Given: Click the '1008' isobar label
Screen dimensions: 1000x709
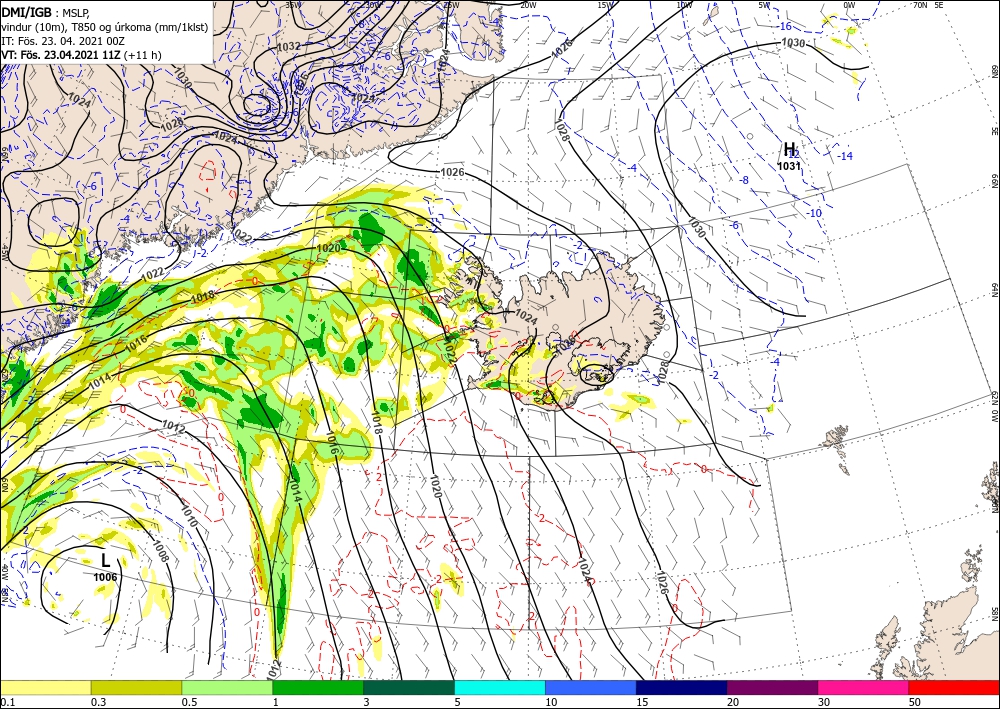Looking at the screenshot, I should (159, 550).
